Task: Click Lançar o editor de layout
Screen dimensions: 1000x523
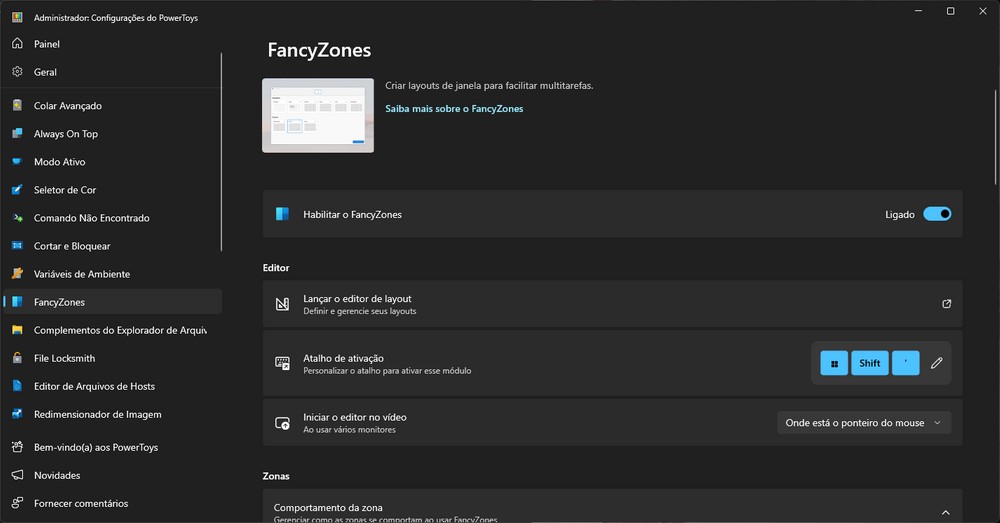Action: [357, 299]
